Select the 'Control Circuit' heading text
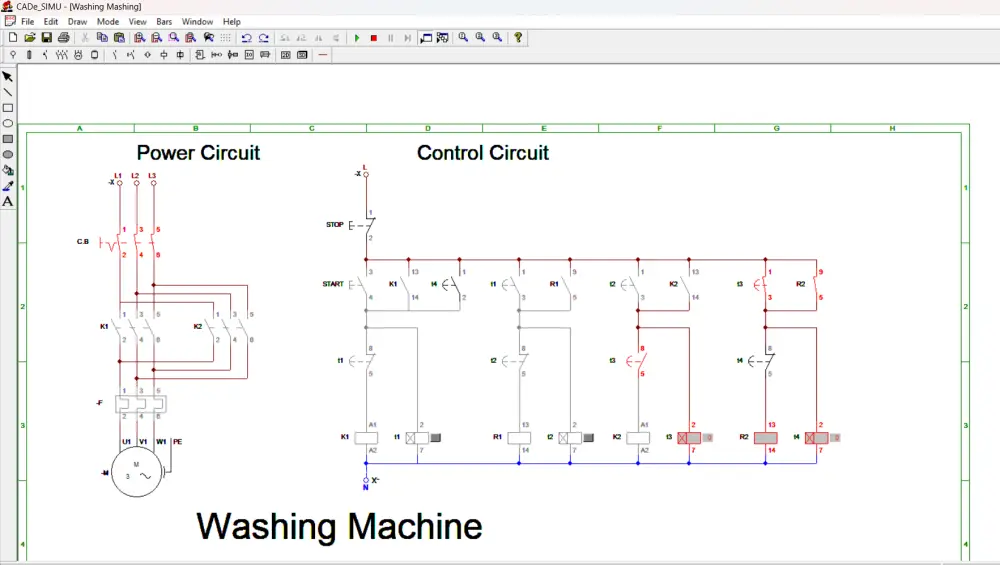 pyautogui.click(x=483, y=152)
